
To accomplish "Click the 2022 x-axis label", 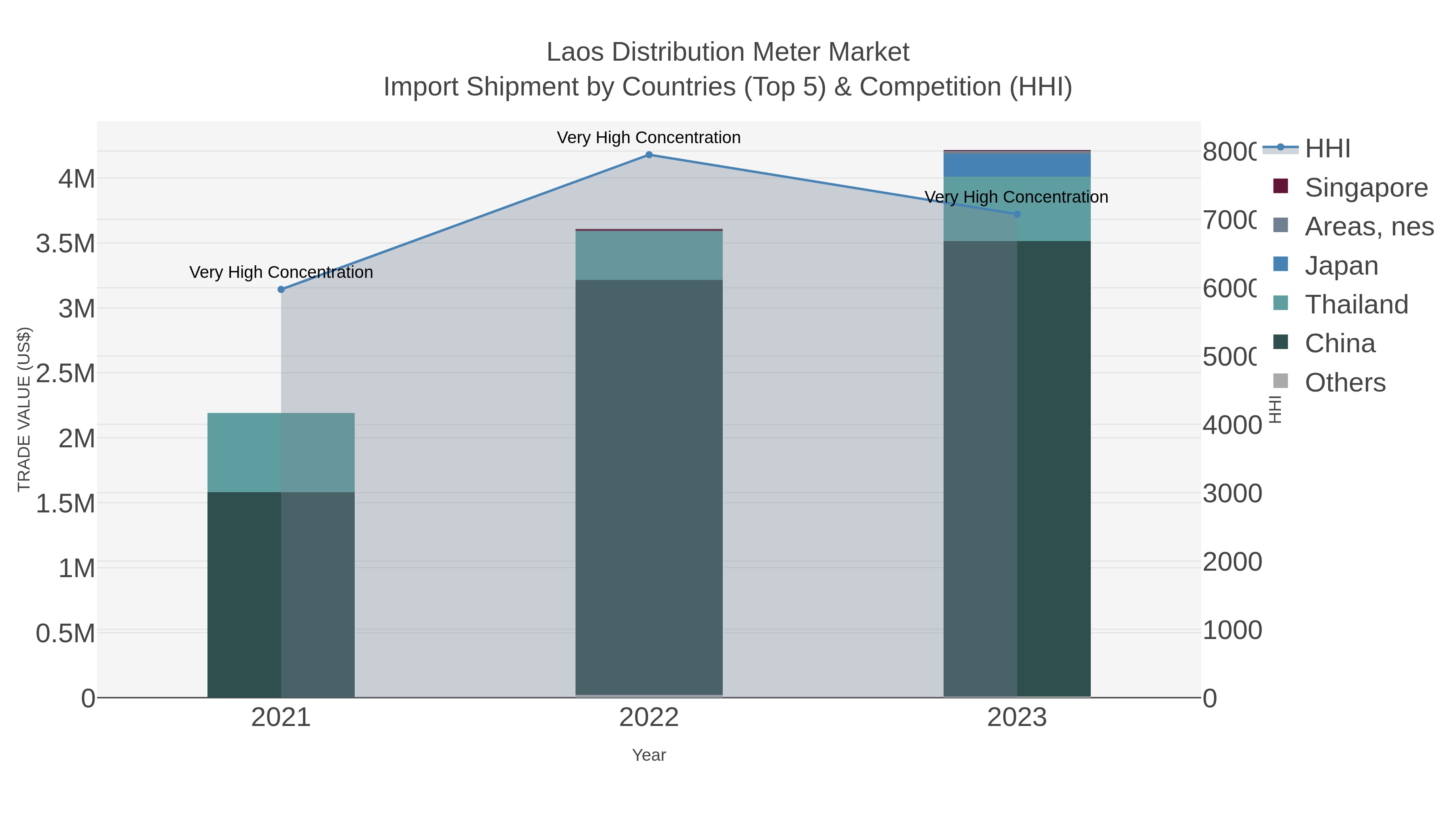I will point(649,718).
